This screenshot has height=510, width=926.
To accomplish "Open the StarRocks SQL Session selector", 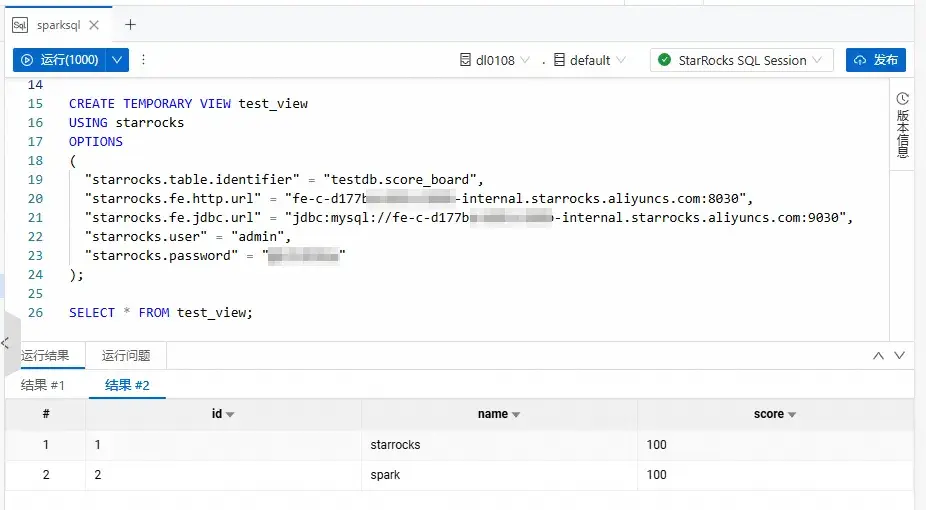I will point(741,60).
